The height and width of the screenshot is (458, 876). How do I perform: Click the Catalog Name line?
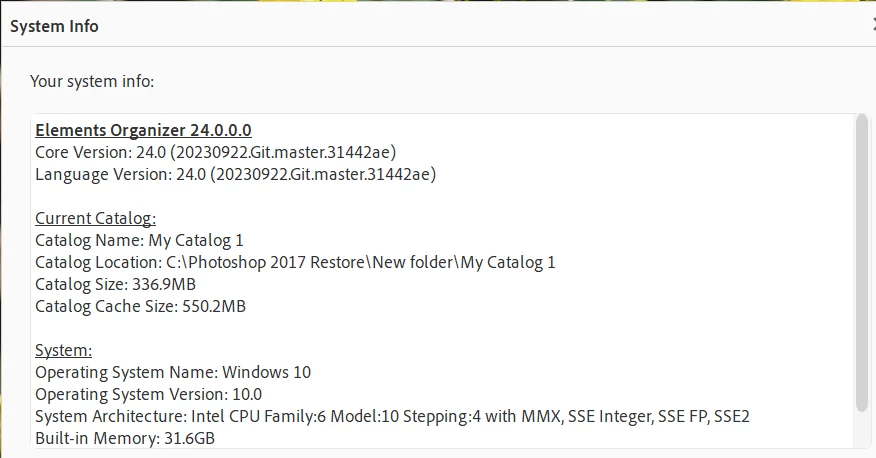click(139, 240)
